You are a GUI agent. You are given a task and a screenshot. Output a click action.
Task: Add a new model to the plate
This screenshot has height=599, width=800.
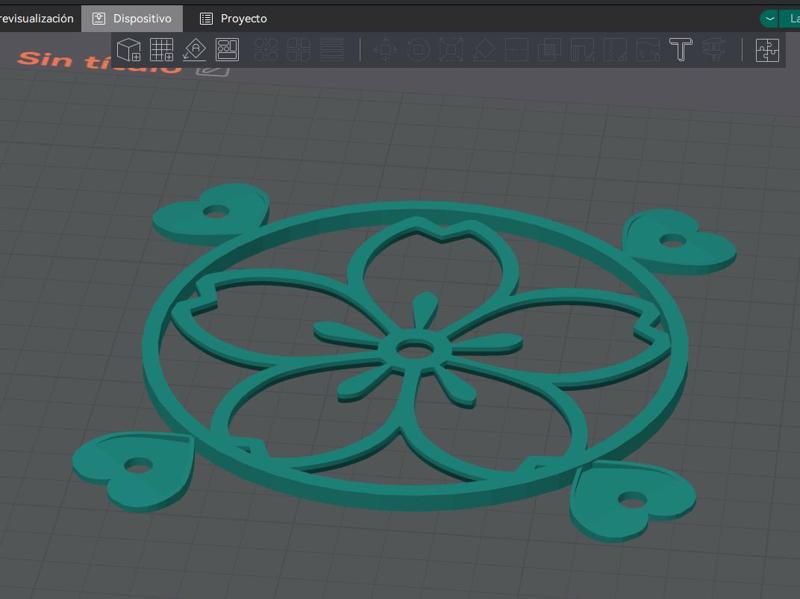tap(128, 48)
